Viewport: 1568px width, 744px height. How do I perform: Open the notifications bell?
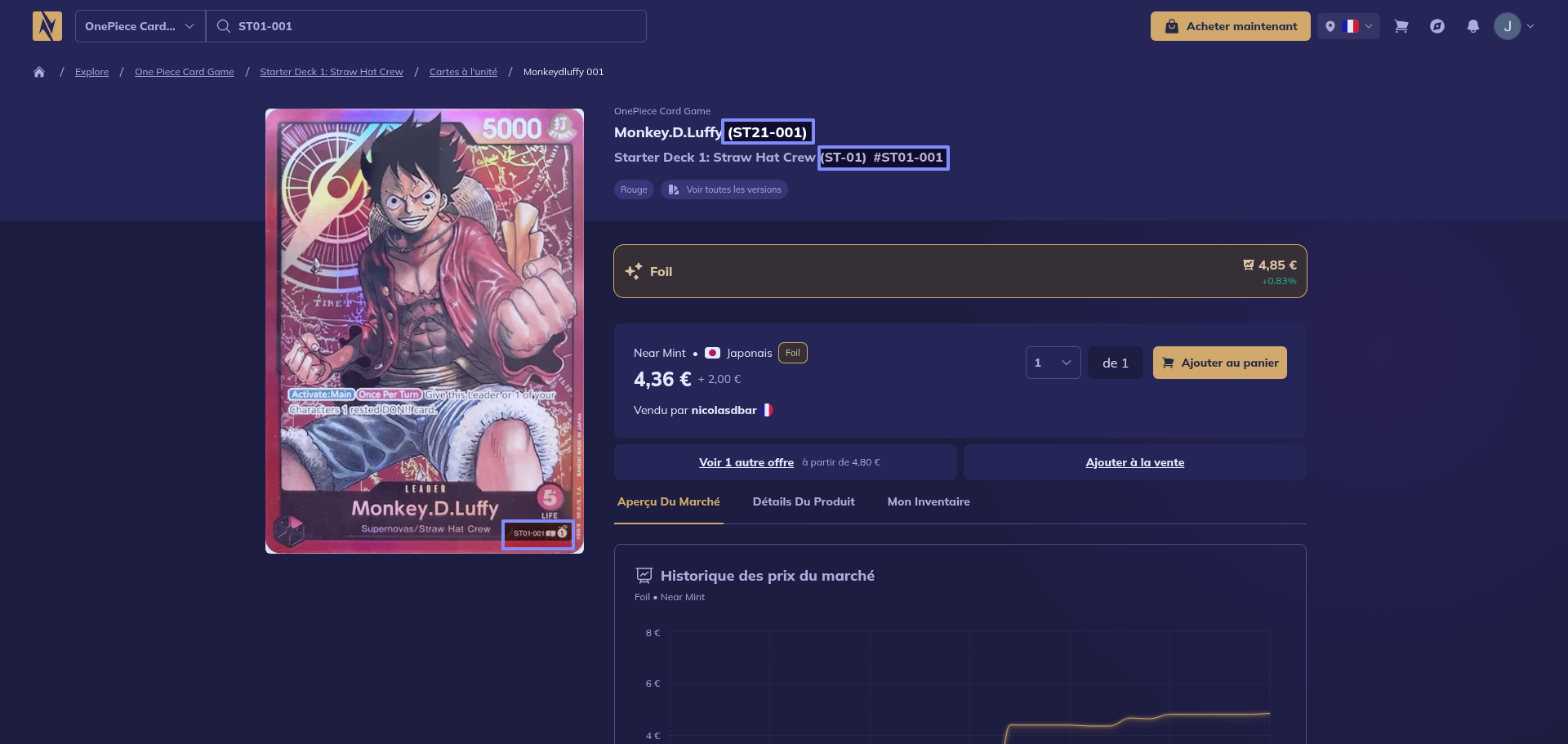[1473, 26]
